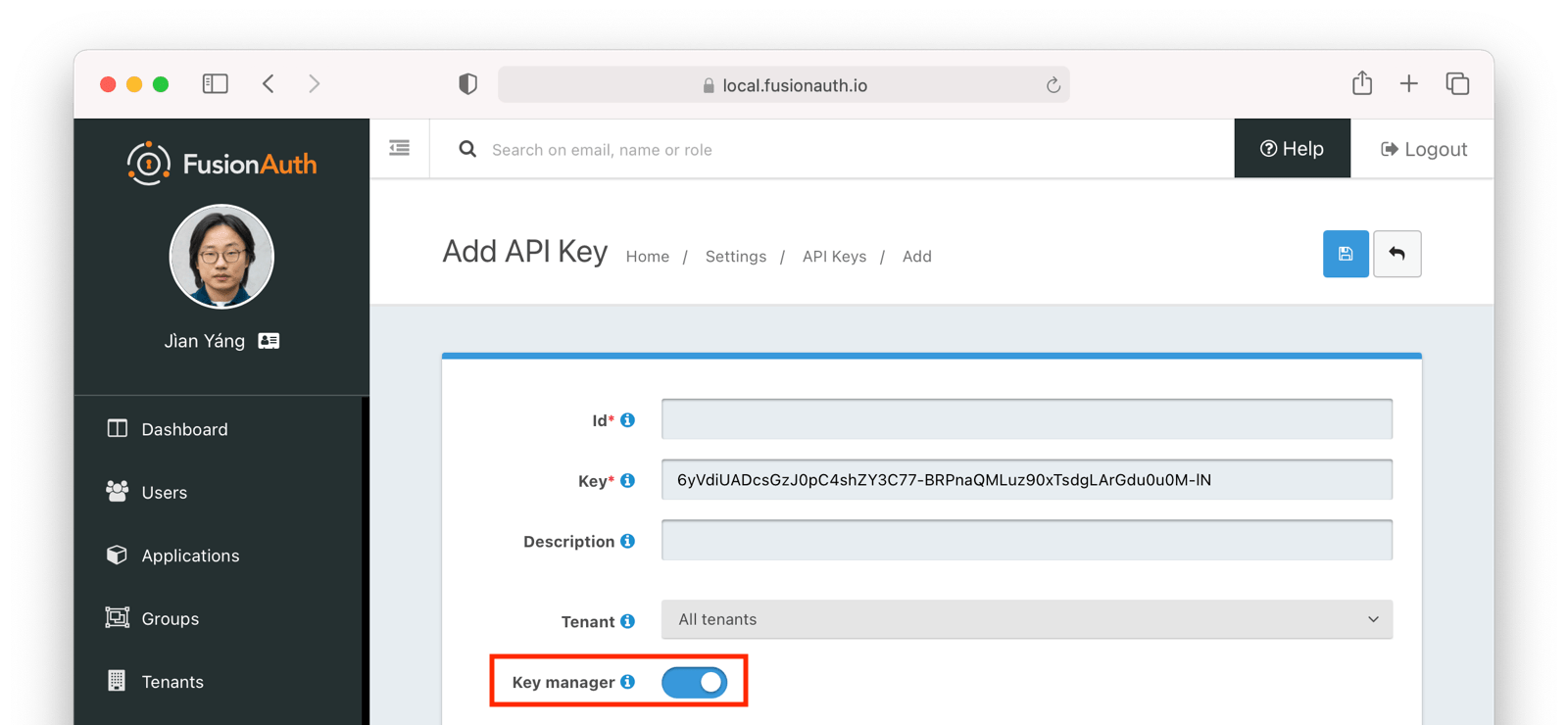
Task: Click the FusionAuth logo
Action: click(x=222, y=163)
